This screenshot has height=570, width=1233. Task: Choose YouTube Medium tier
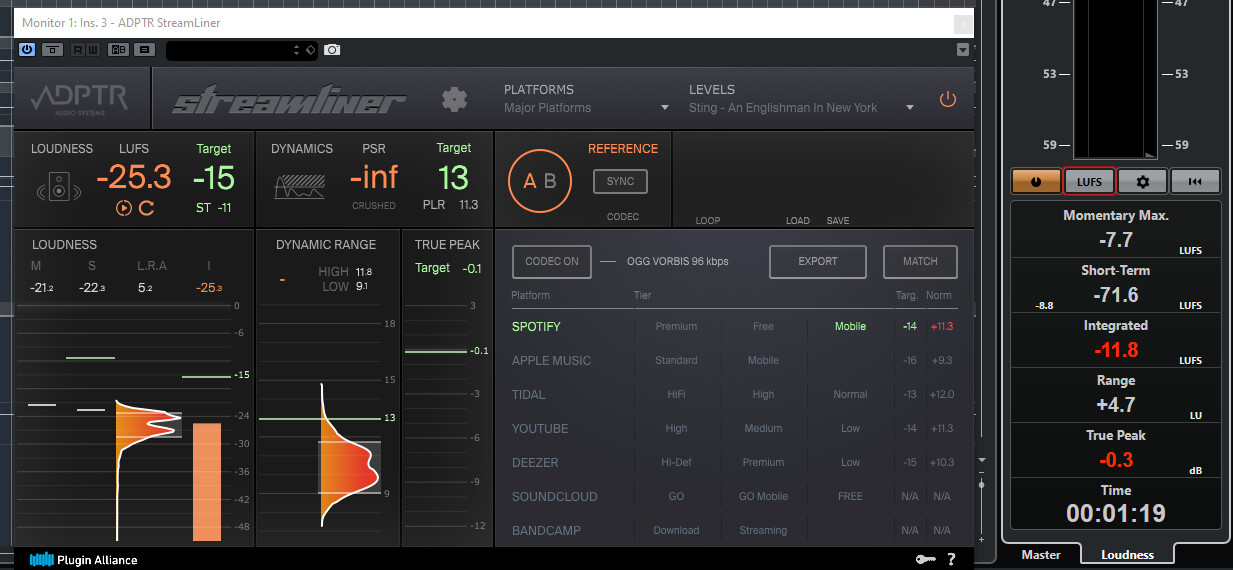763,428
